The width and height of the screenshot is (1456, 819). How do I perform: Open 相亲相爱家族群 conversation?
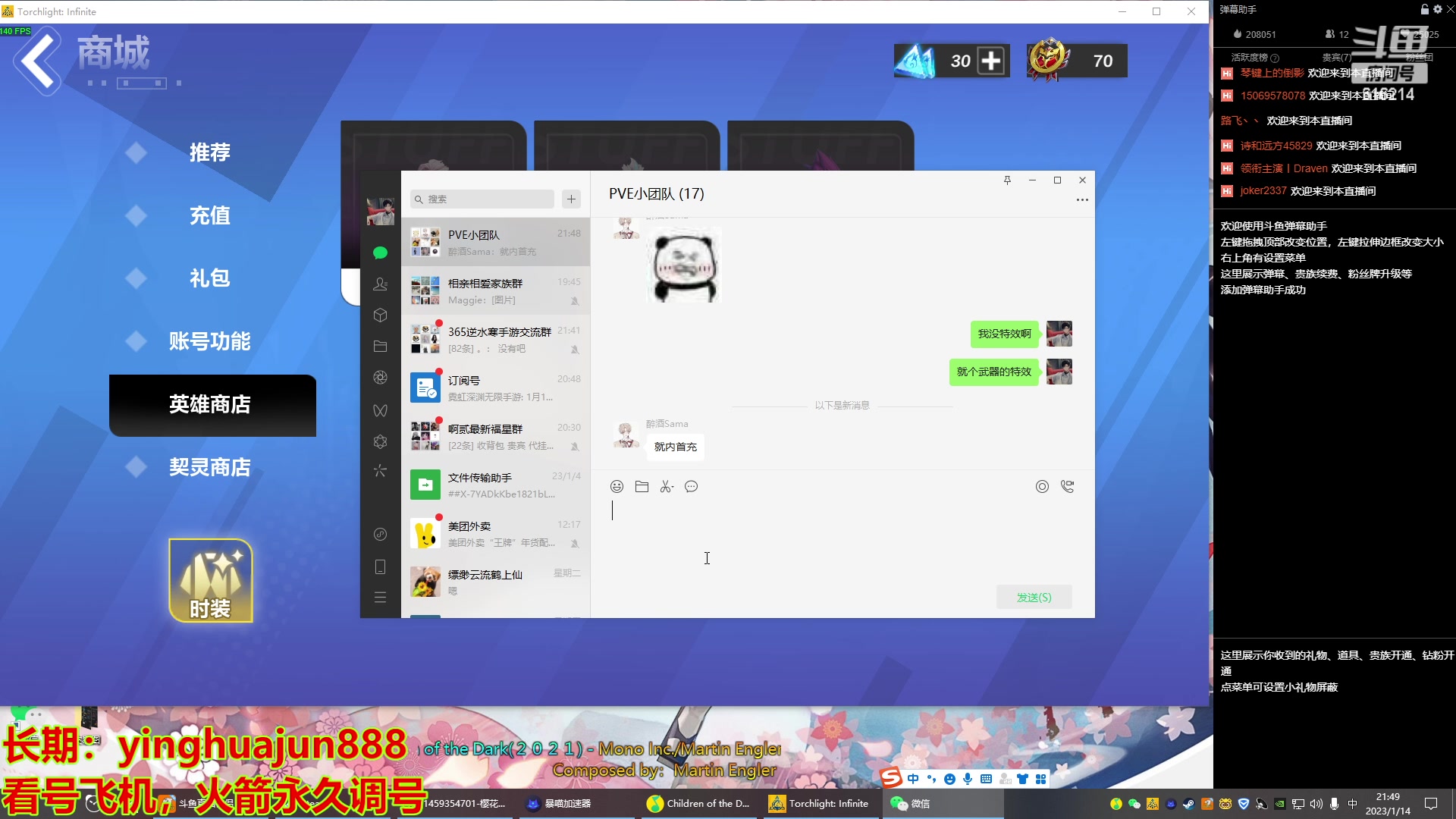click(x=496, y=290)
